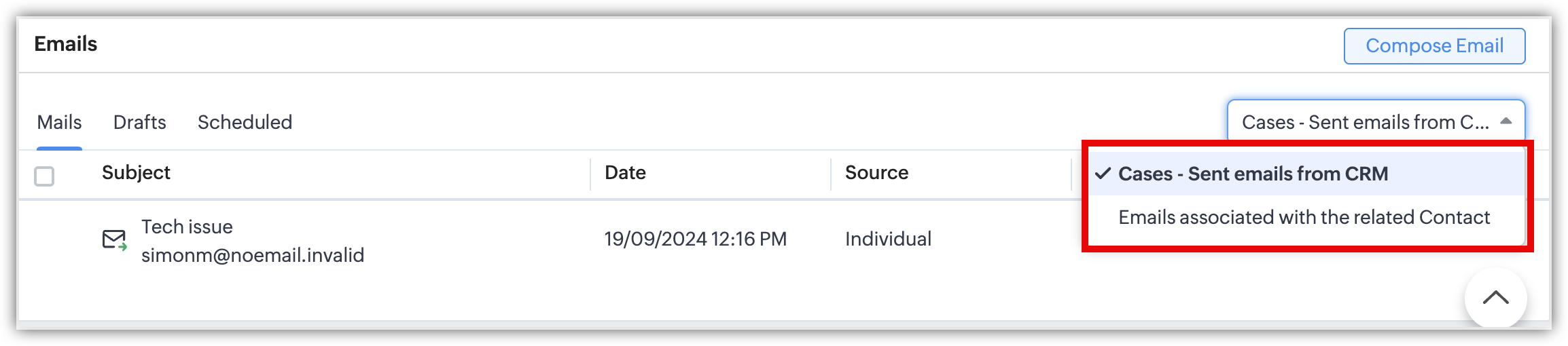Click the Date column header
This screenshot has height=346, width=1568.
[625, 173]
